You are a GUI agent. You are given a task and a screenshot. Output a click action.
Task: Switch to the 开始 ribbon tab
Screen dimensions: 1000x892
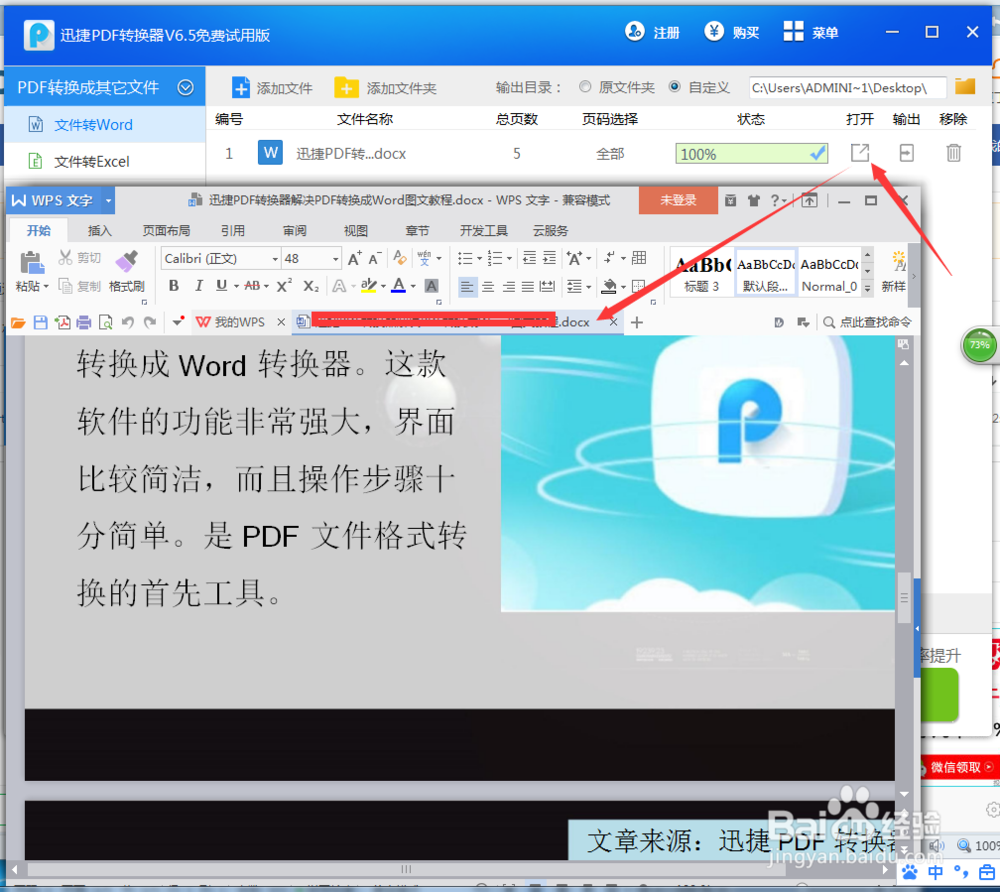38,230
